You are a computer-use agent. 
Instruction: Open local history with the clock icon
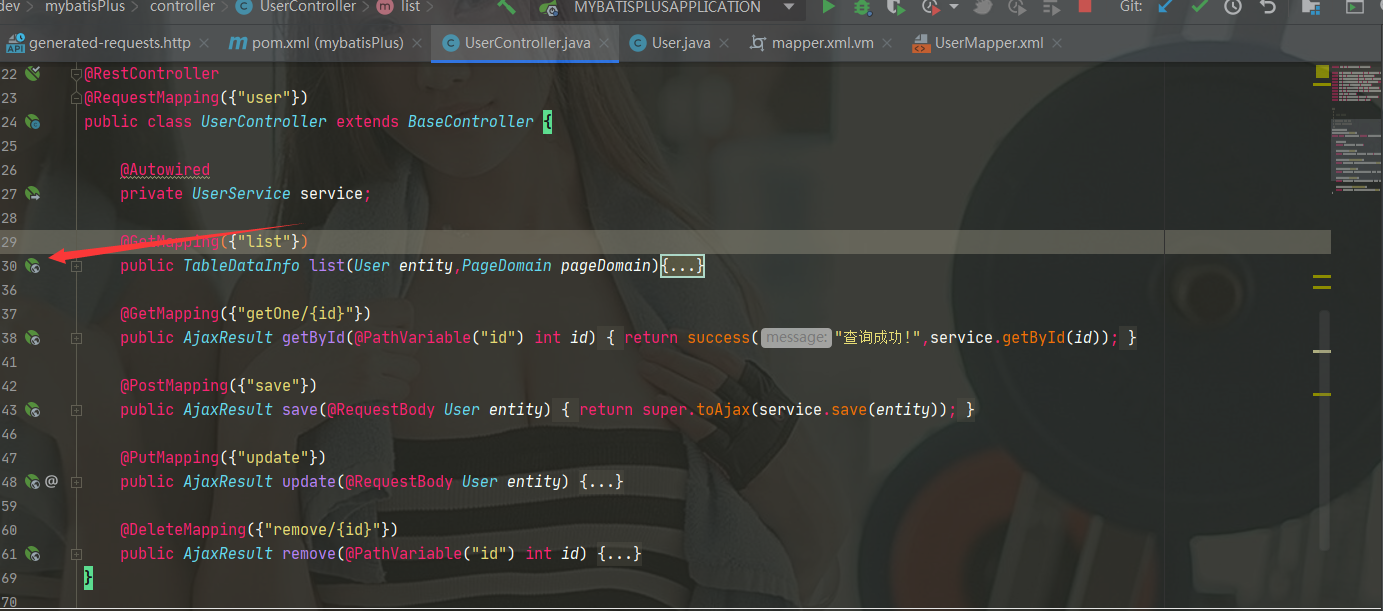pos(1232,9)
